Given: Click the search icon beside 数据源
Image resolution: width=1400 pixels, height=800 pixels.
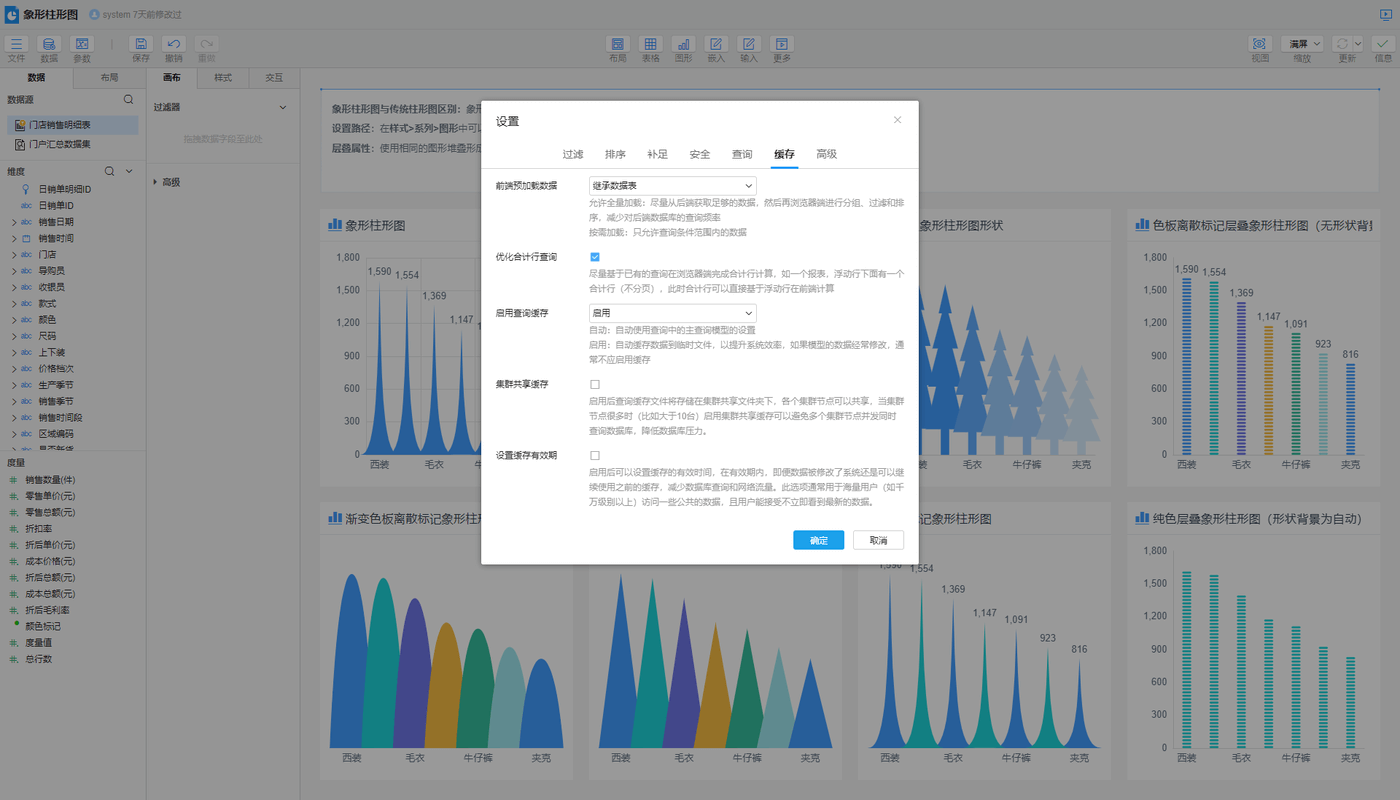Looking at the screenshot, I should (128, 100).
